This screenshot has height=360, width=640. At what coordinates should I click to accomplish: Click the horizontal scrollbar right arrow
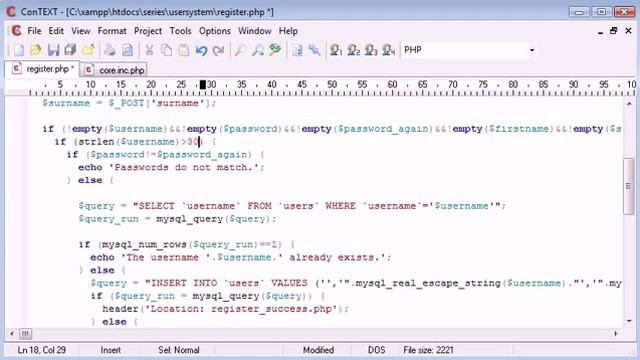(616, 333)
